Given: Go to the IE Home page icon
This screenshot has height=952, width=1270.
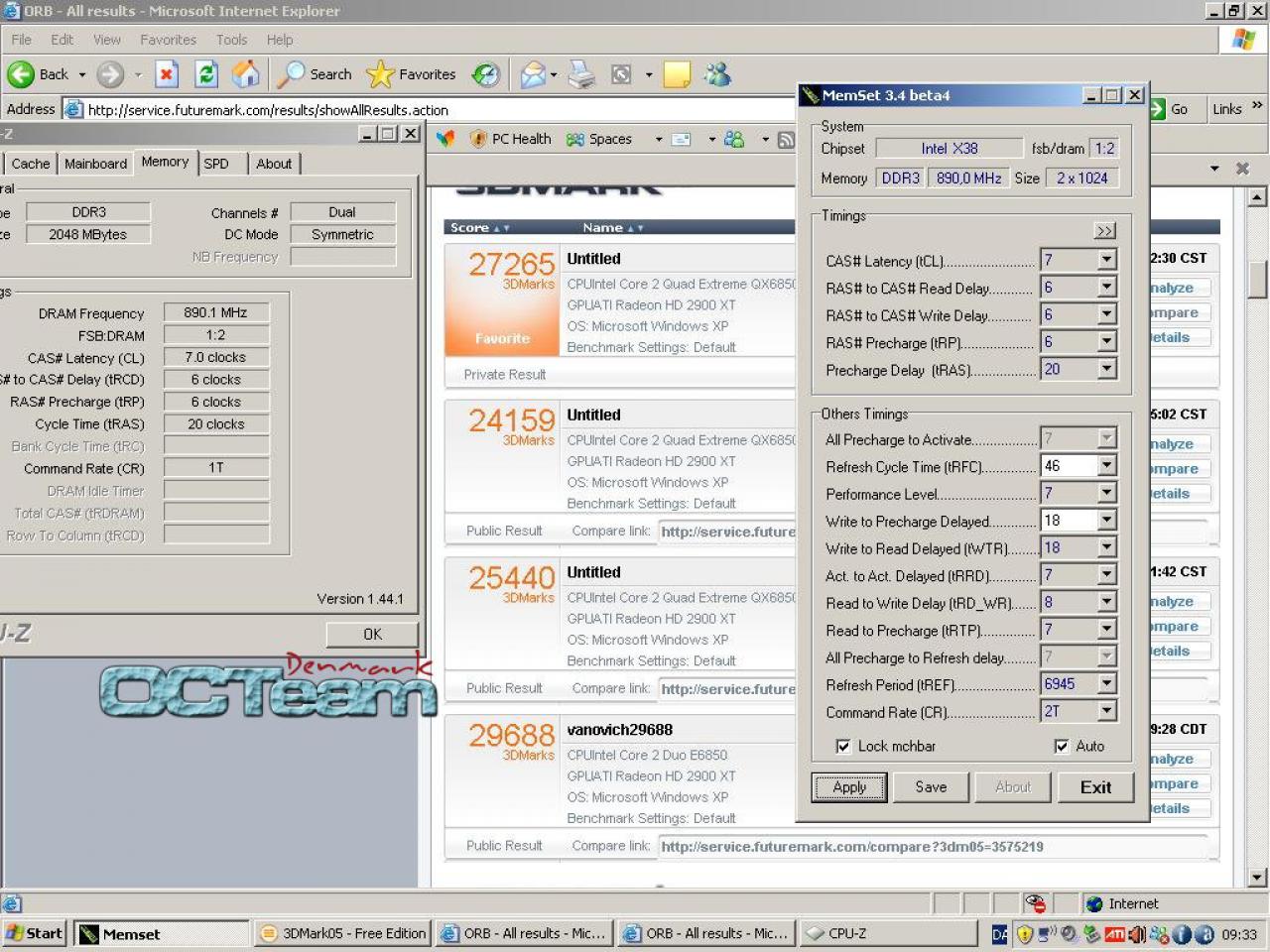Looking at the screenshot, I should click(245, 74).
